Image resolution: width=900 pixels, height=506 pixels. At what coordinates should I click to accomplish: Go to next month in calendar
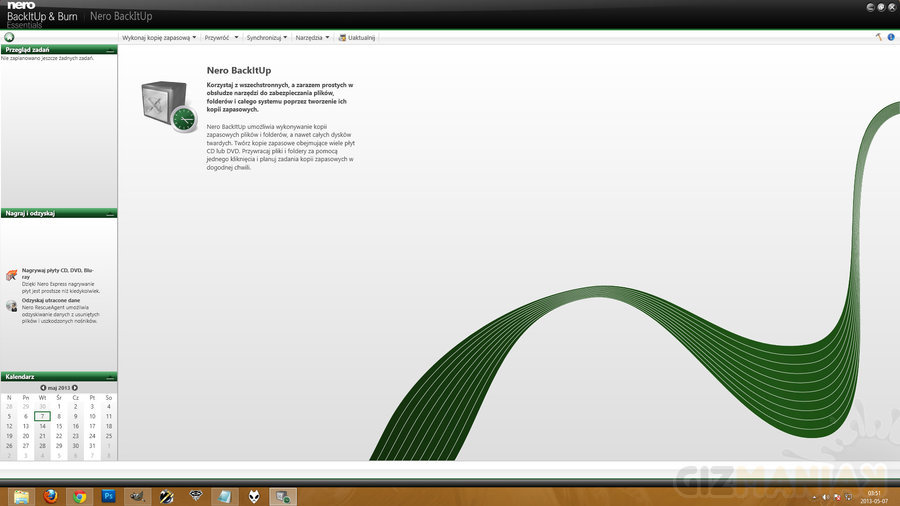point(75,387)
